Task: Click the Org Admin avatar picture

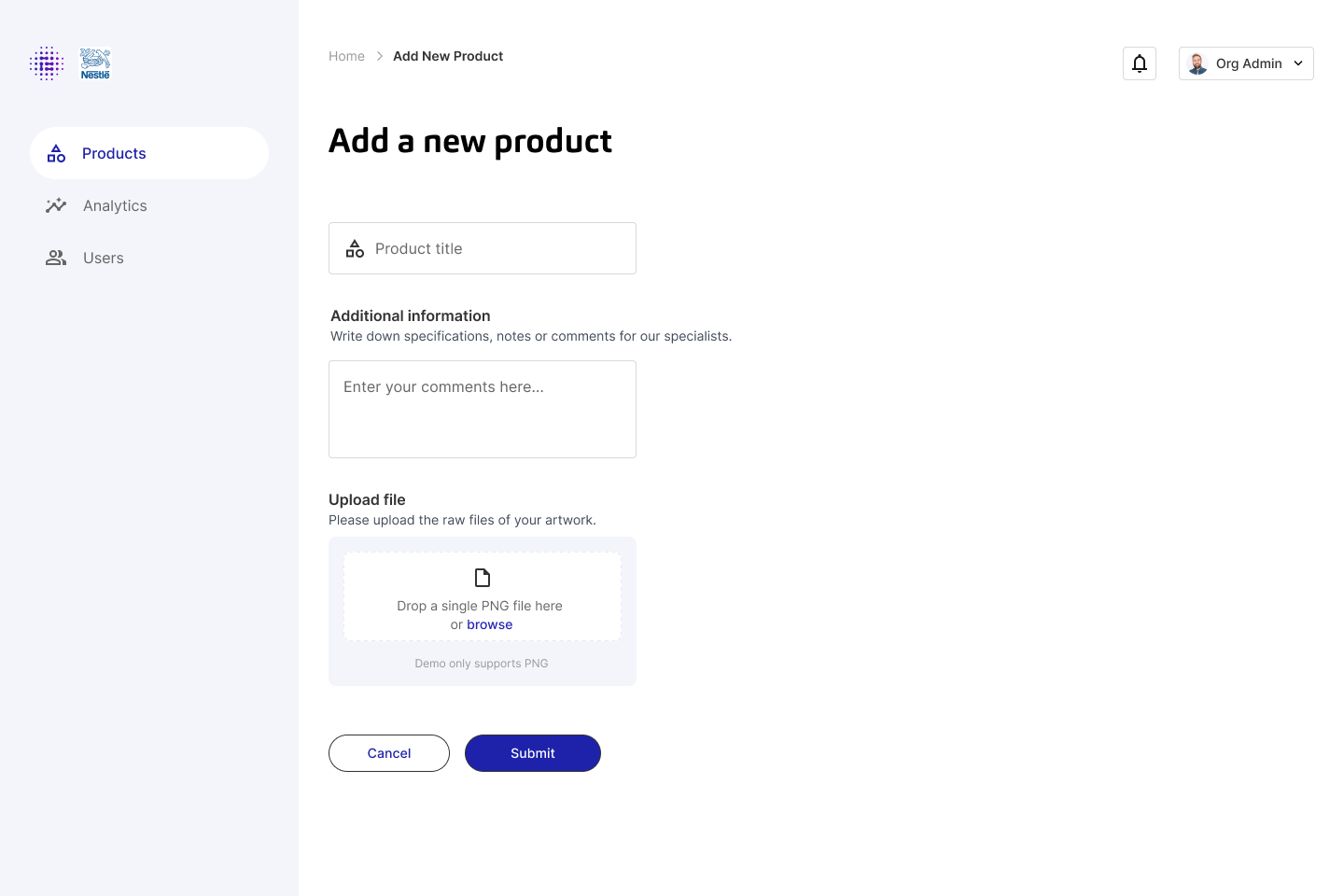Action: pyautogui.click(x=1197, y=63)
